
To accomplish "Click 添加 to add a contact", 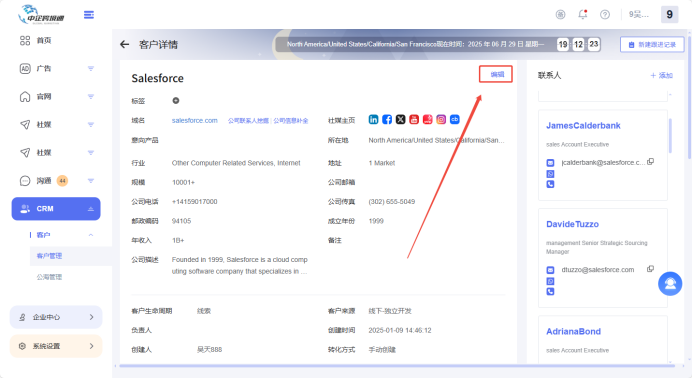I will (x=661, y=76).
